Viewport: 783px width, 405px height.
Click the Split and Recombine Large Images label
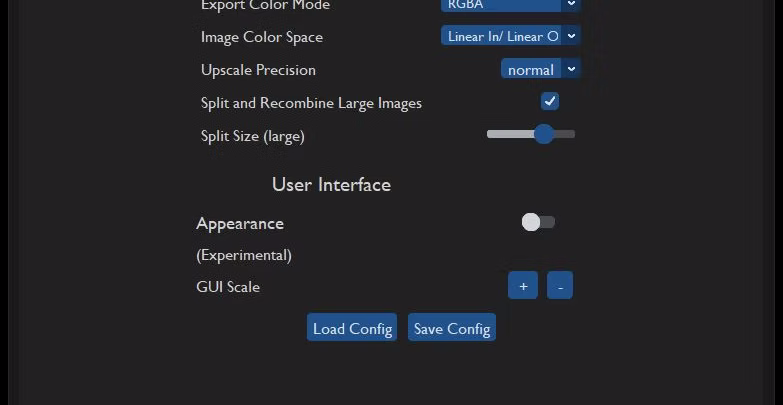pyautogui.click(x=311, y=103)
